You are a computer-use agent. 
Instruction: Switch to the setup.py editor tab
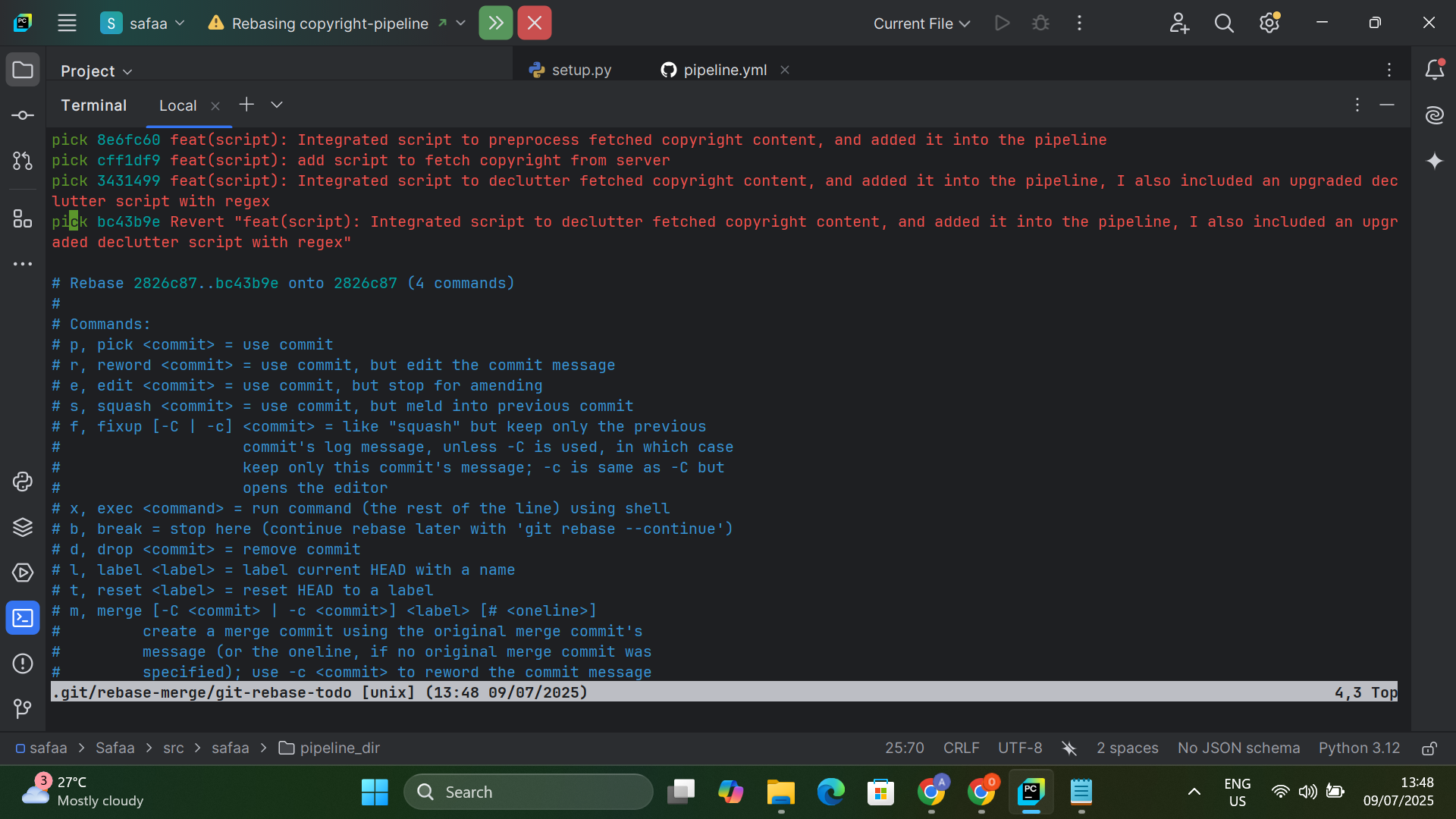pos(570,70)
